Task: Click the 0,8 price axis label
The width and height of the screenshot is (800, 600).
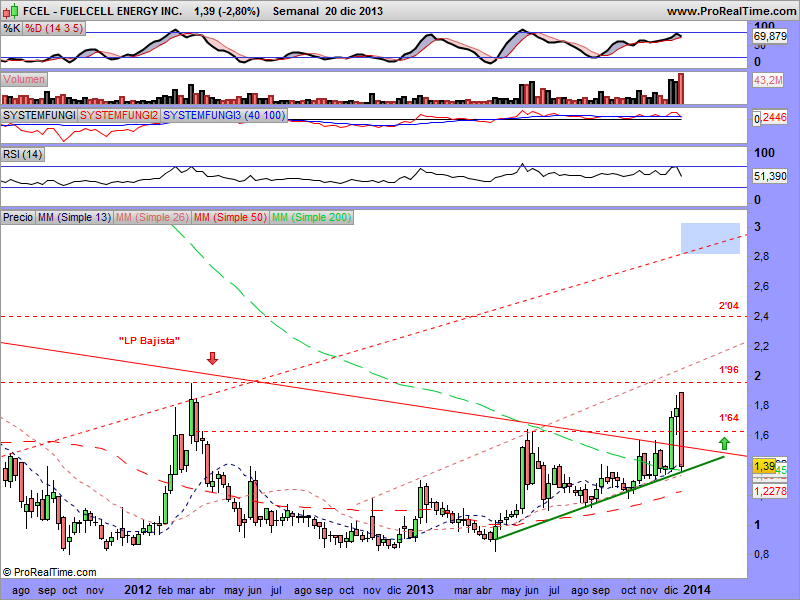Action: tap(762, 554)
